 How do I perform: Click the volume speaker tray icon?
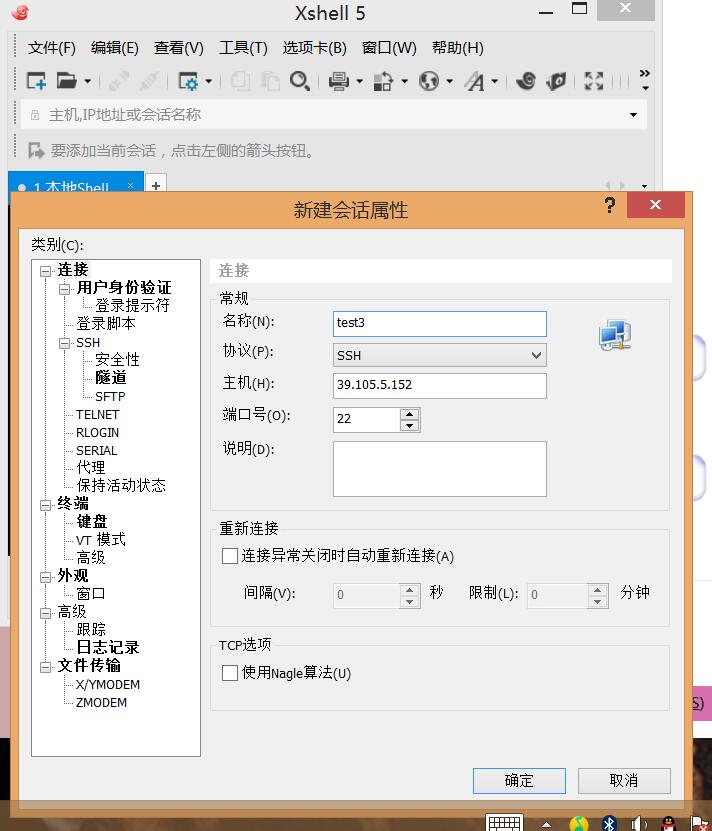click(638, 823)
